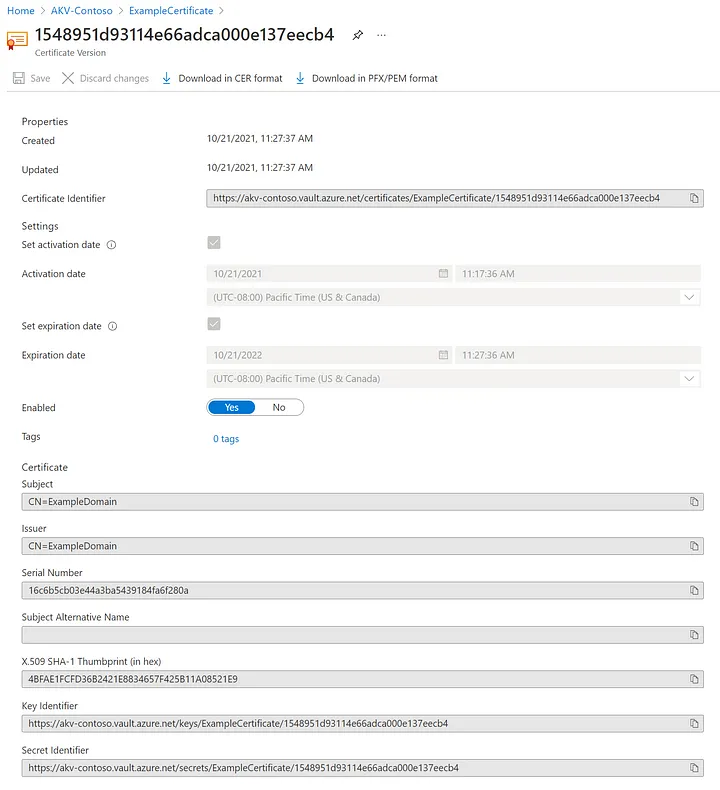Image resolution: width=720 pixels, height=790 pixels.
Task: Click the activation time field 11:17:36 AM
Action: pos(578,273)
